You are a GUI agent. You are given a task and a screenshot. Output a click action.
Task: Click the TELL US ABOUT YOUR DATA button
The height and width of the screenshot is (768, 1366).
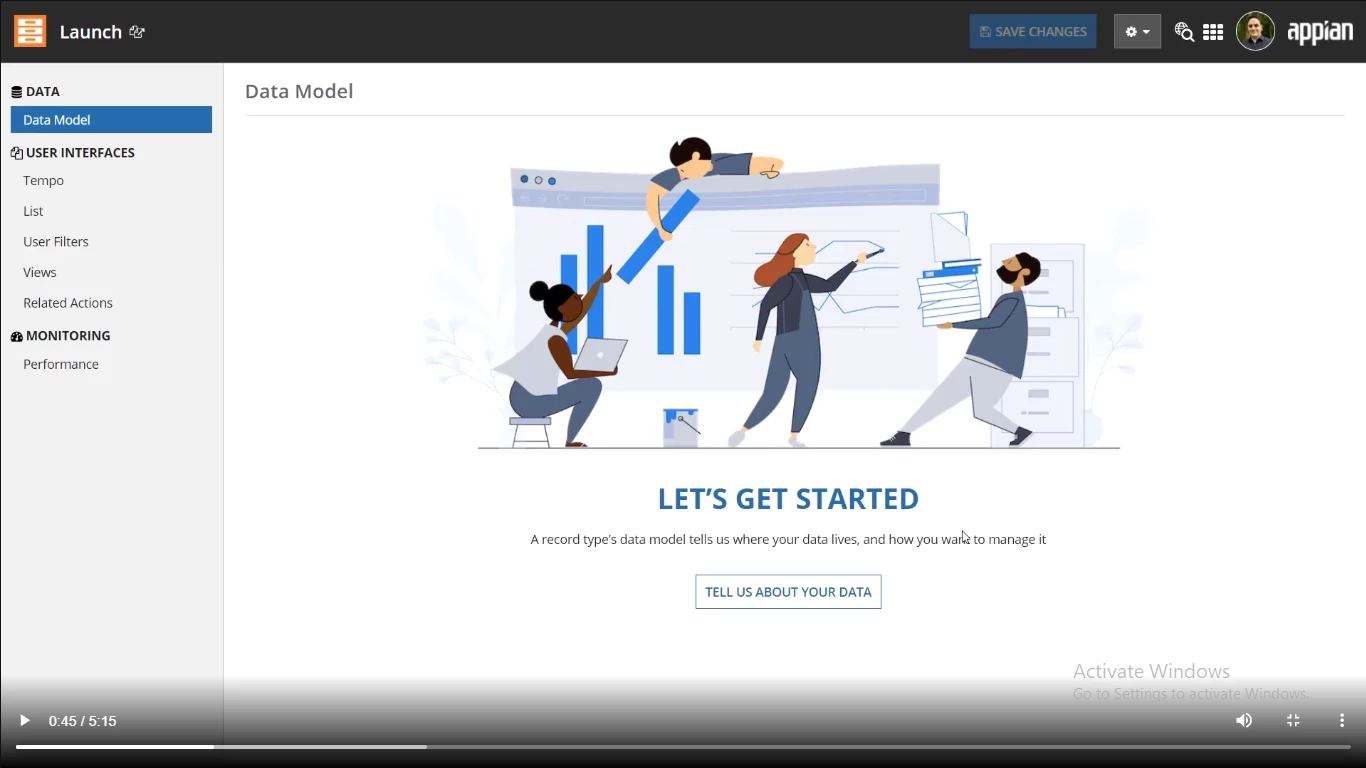(x=788, y=592)
